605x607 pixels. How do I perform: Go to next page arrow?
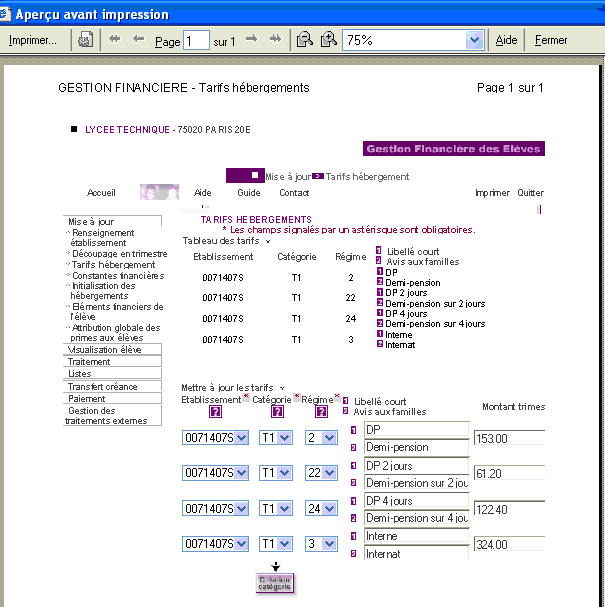(252, 39)
